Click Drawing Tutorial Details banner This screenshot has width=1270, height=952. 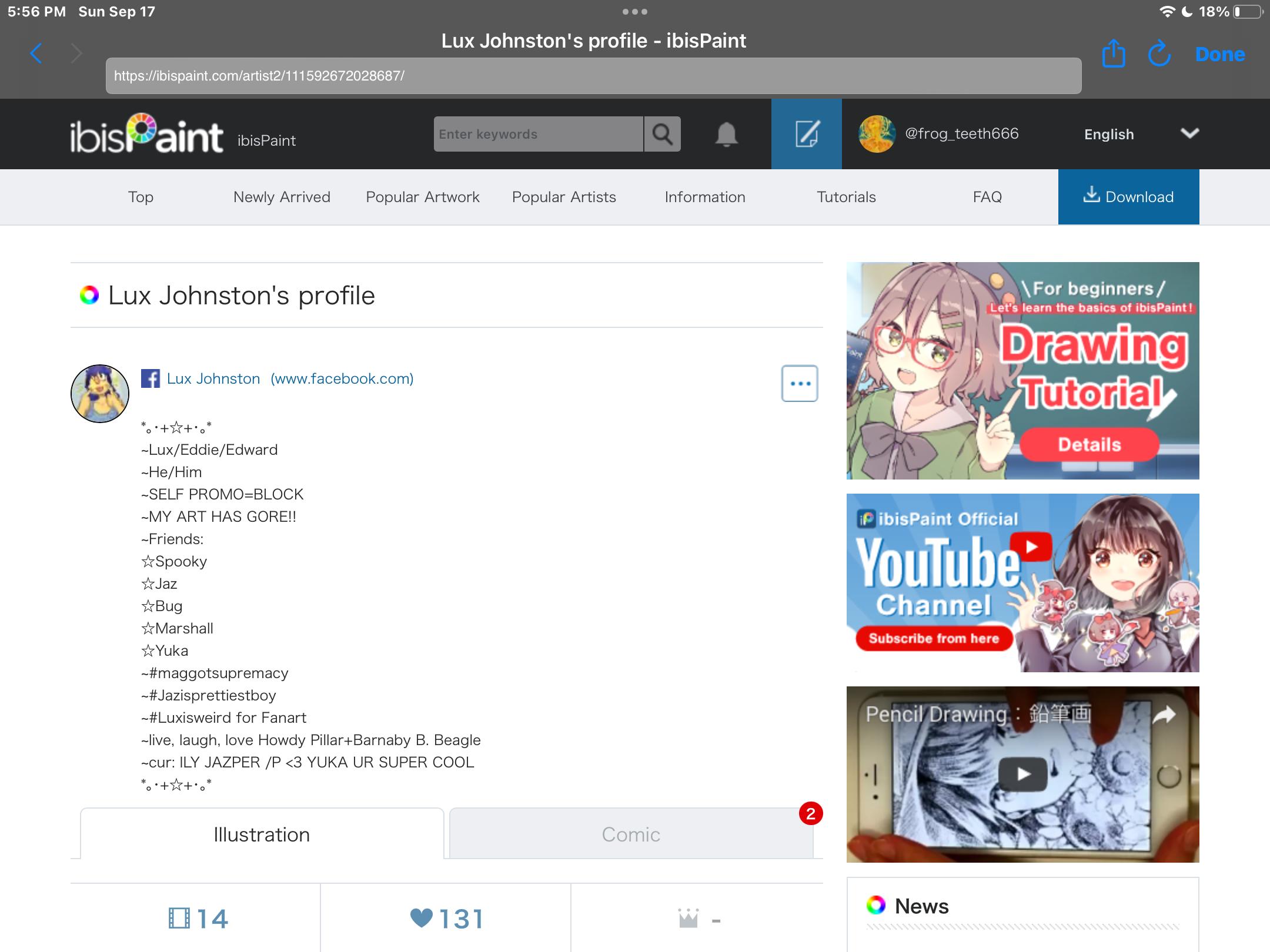pos(1089,445)
